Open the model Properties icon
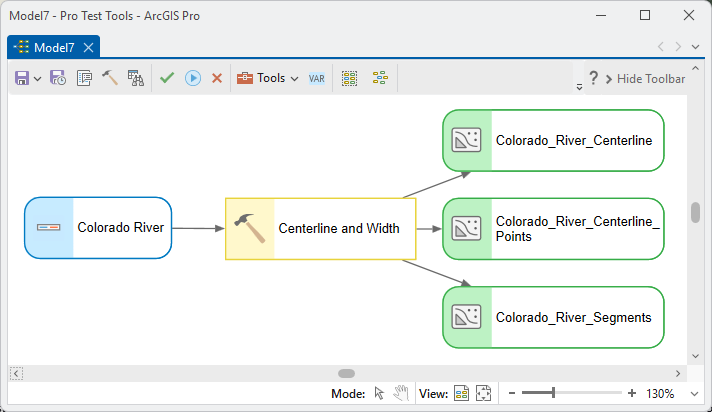 [84, 78]
